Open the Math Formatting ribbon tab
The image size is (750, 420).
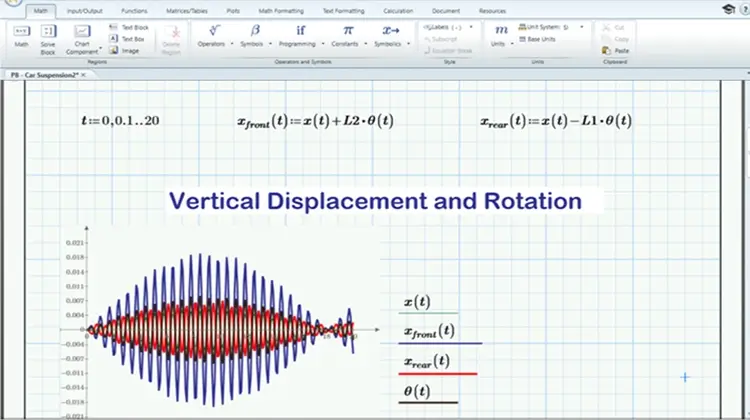281,11
